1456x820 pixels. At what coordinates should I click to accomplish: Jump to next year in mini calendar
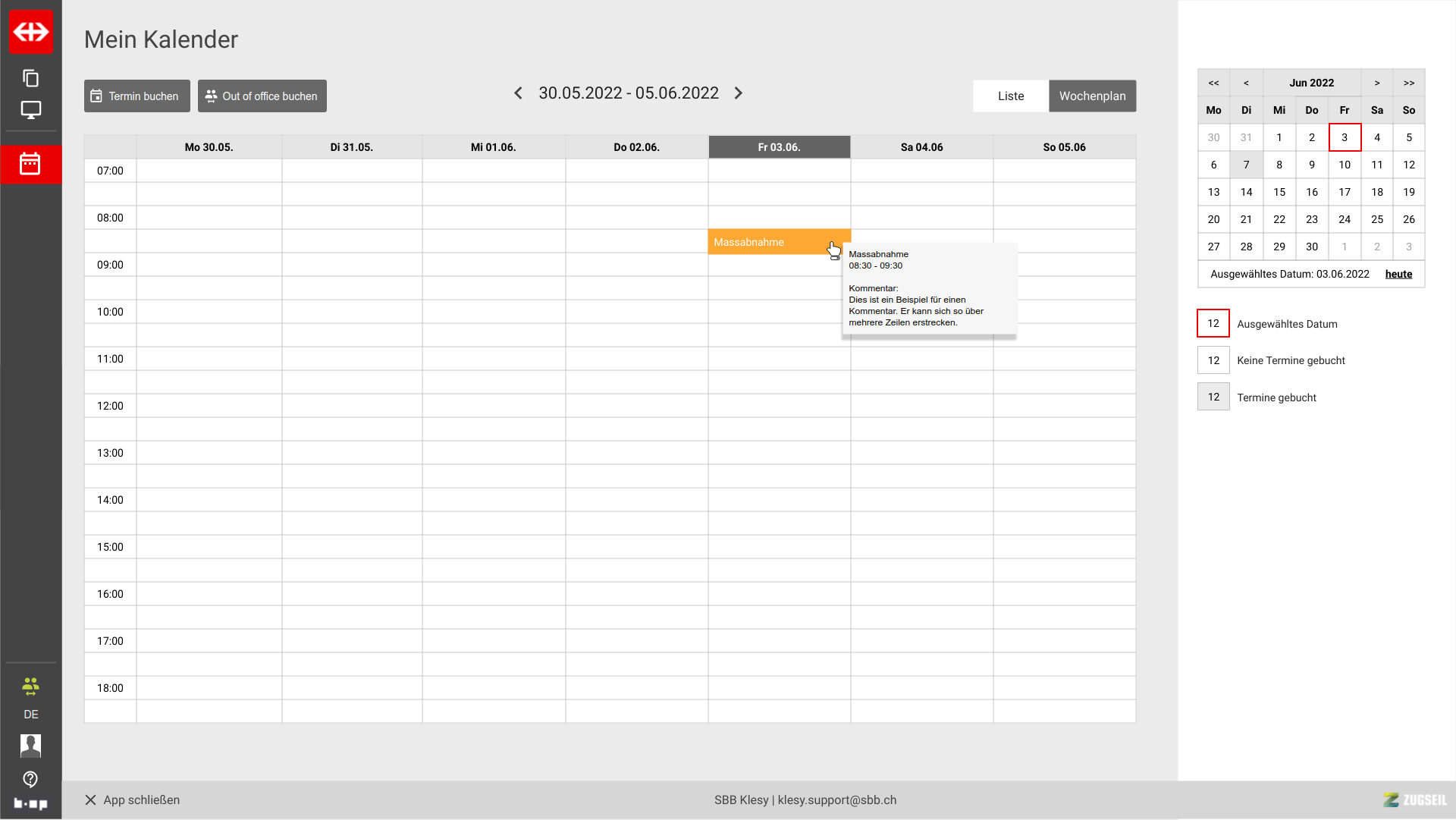(x=1408, y=83)
